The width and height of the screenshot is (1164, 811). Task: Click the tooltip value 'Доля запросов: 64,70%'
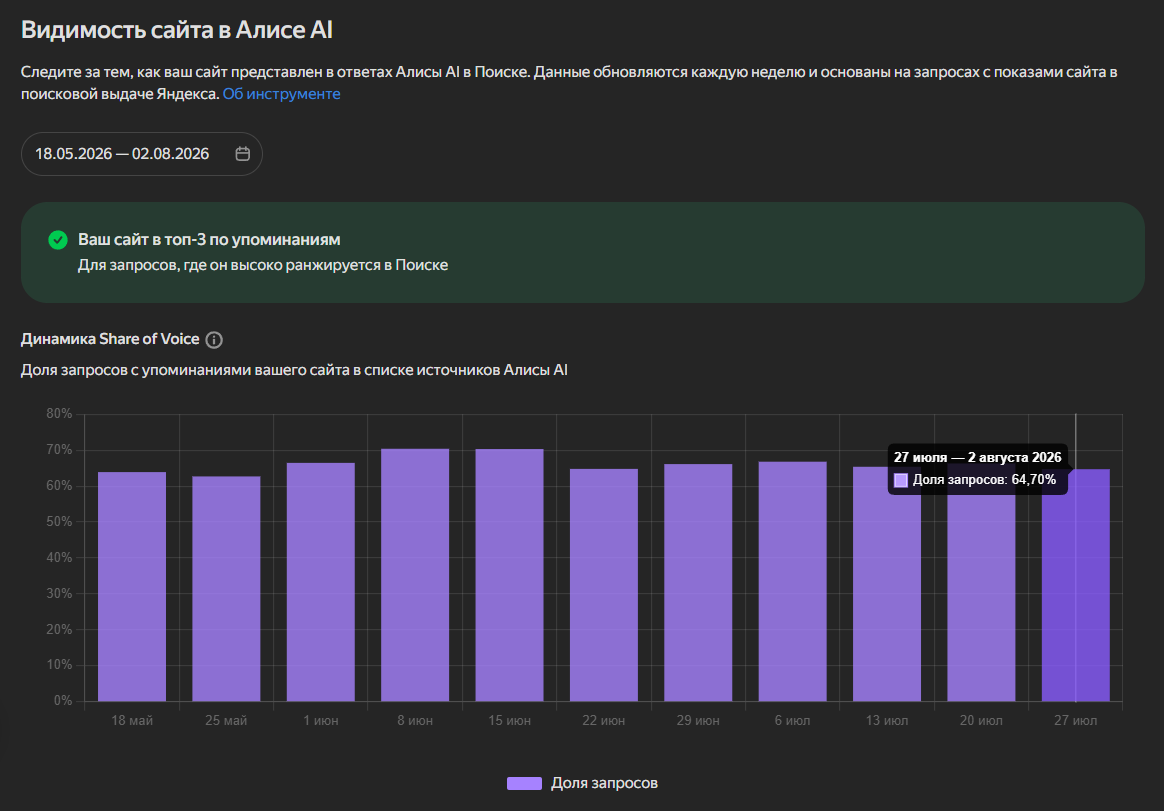click(984, 480)
